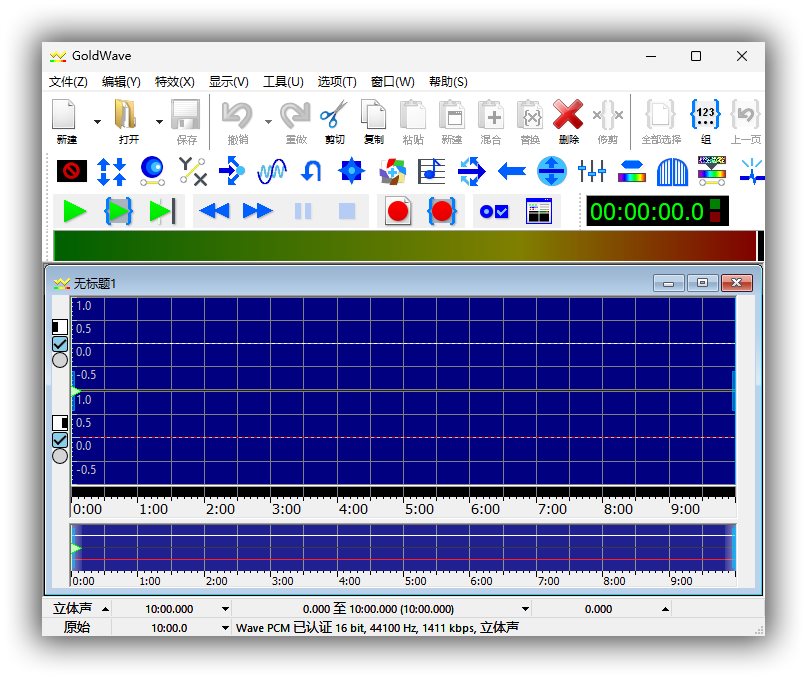
Task: Open the 10:00.000 length dropdown arrow
Action: (225, 609)
